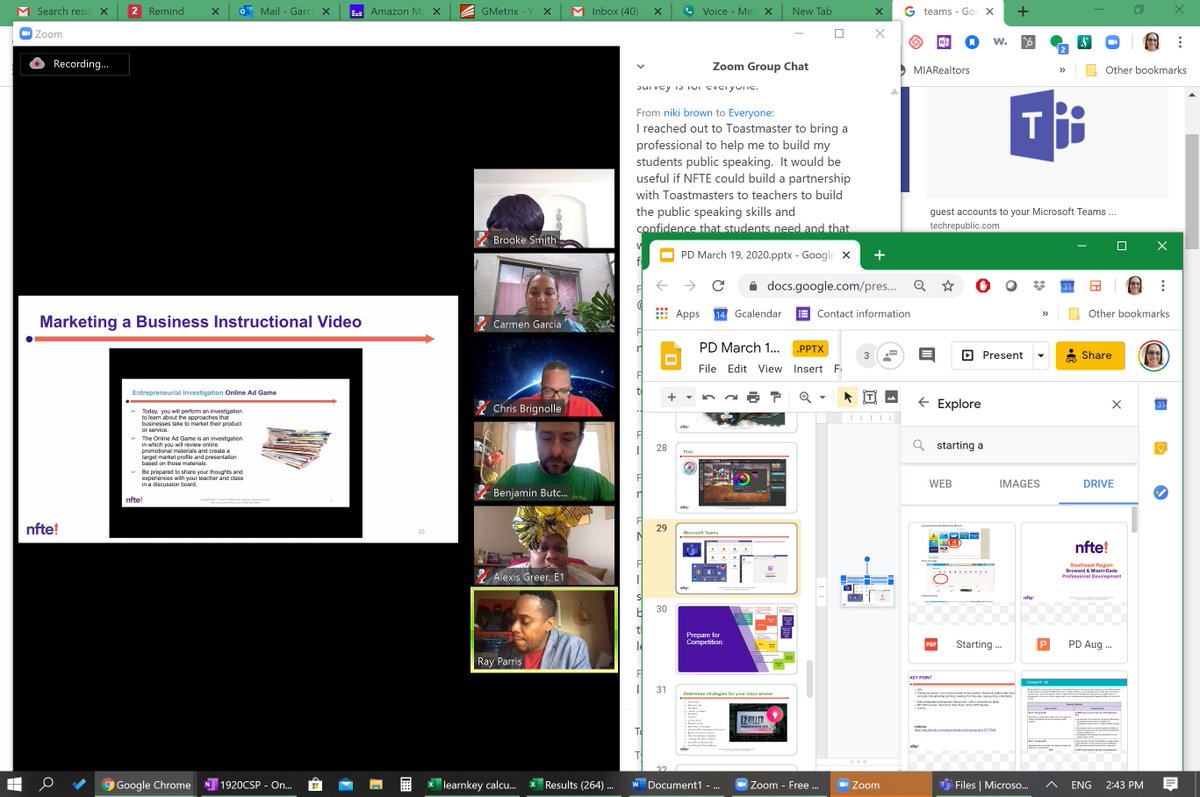
Task: Open the Contact information bookmark
Action: click(853, 313)
